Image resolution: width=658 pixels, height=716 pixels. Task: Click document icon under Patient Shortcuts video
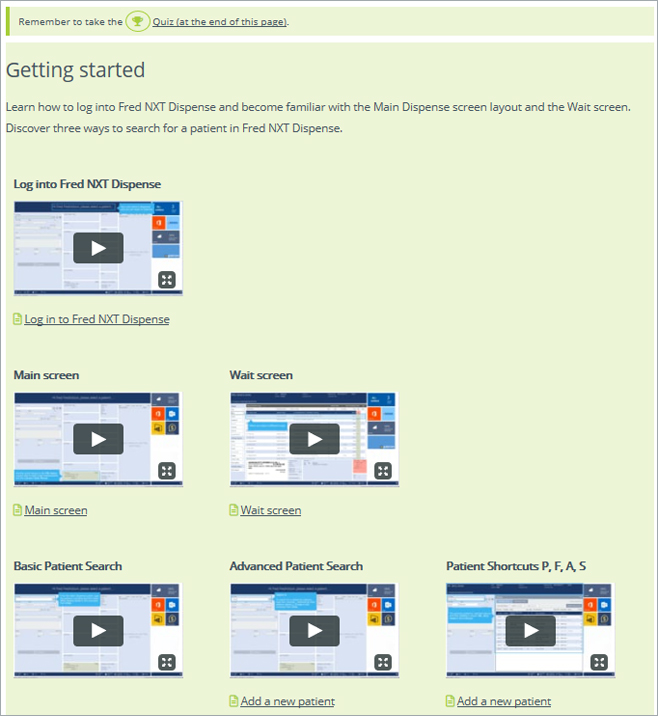pyautogui.click(x=450, y=700)
